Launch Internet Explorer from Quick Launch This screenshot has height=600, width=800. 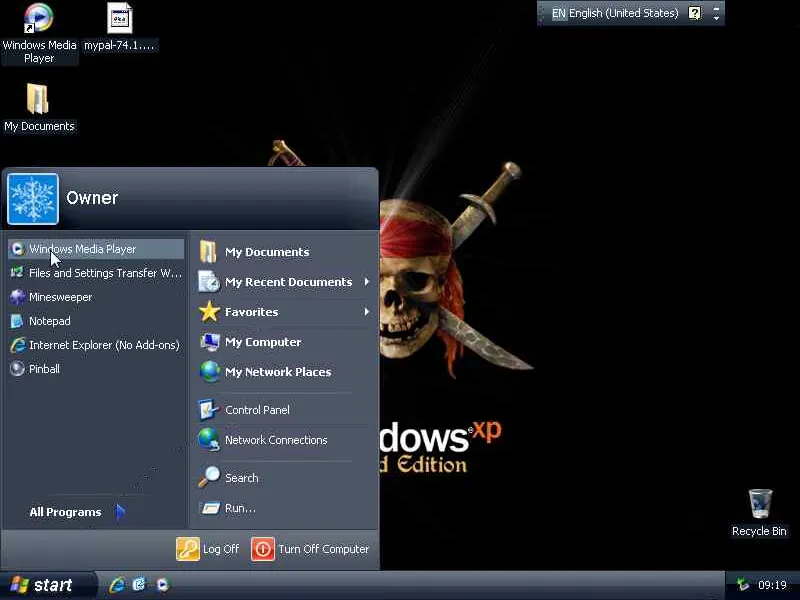click(117, 585)
